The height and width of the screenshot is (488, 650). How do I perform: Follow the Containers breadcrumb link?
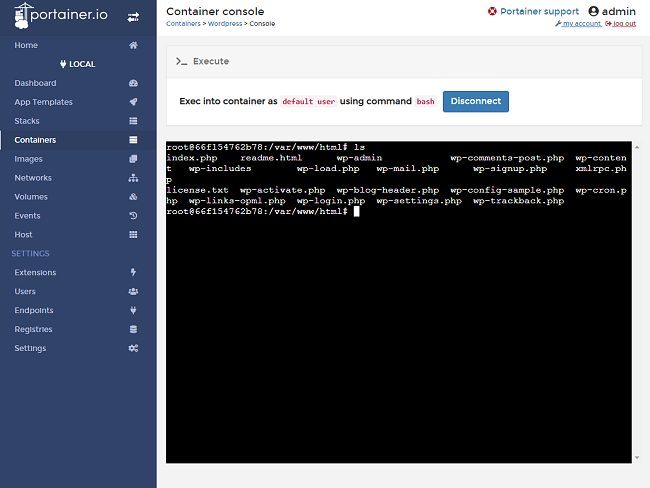(183, 24)
